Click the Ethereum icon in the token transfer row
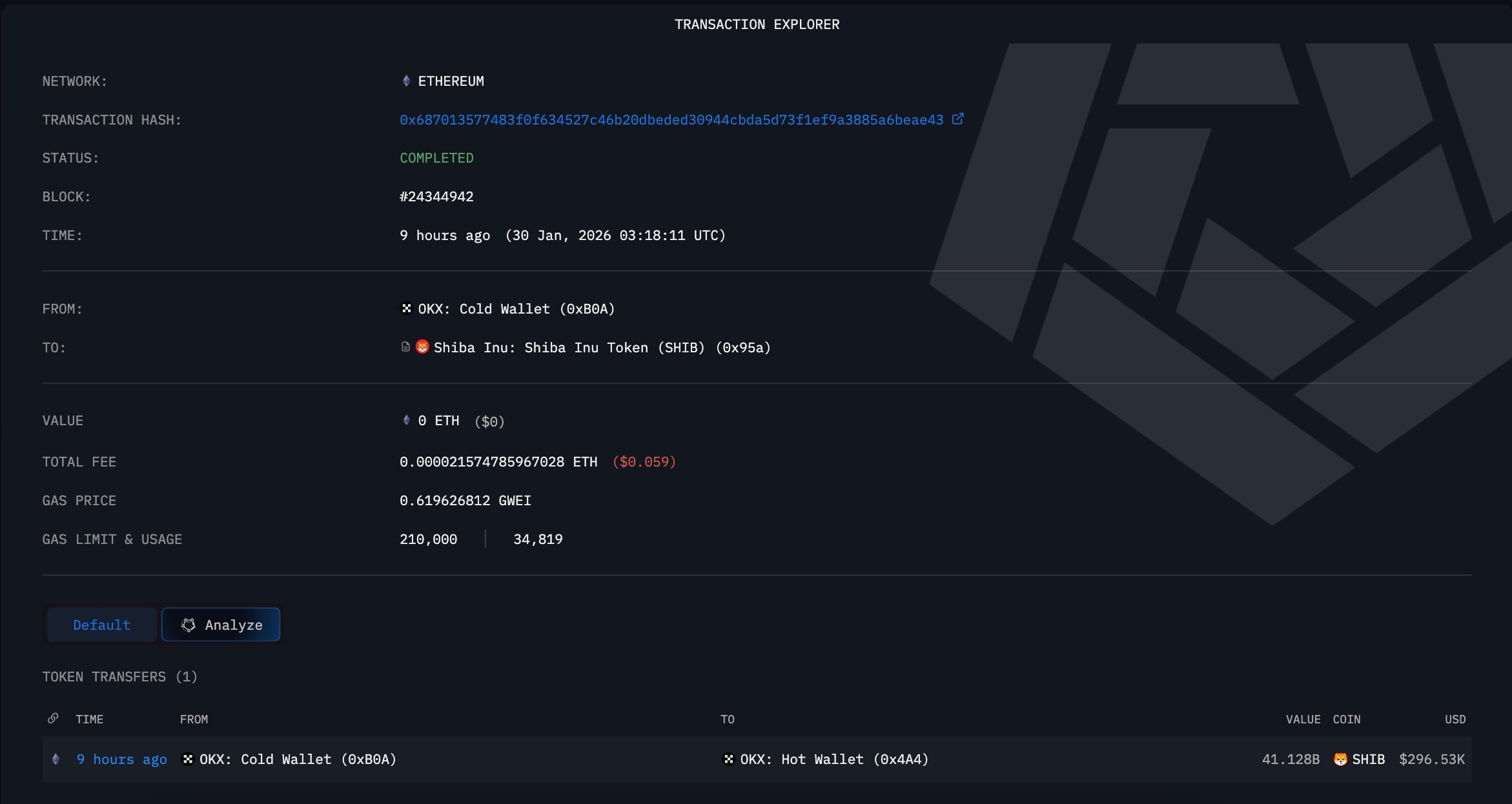This screenshot has width=1512, height=804. pyautogui.click(x=56, y=759)
